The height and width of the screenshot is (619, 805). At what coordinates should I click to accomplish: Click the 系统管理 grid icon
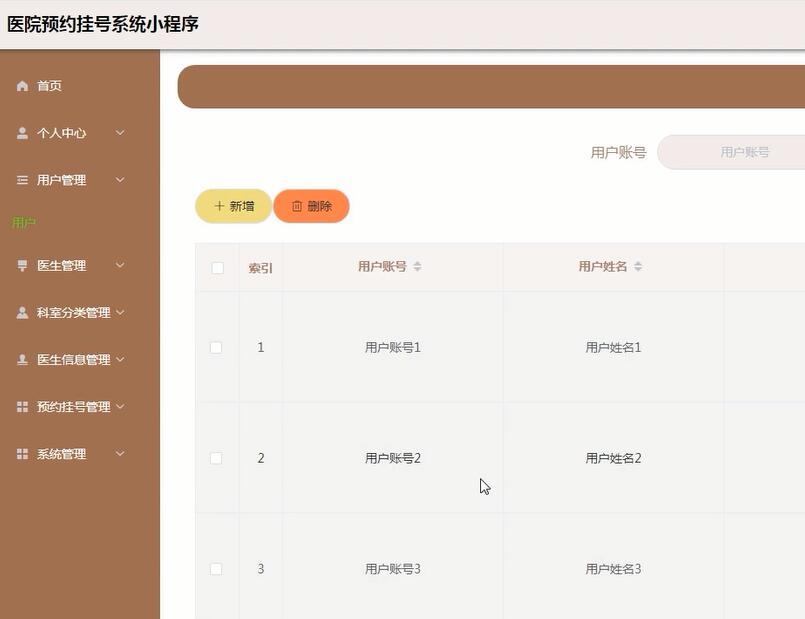(x=21, y=453)
